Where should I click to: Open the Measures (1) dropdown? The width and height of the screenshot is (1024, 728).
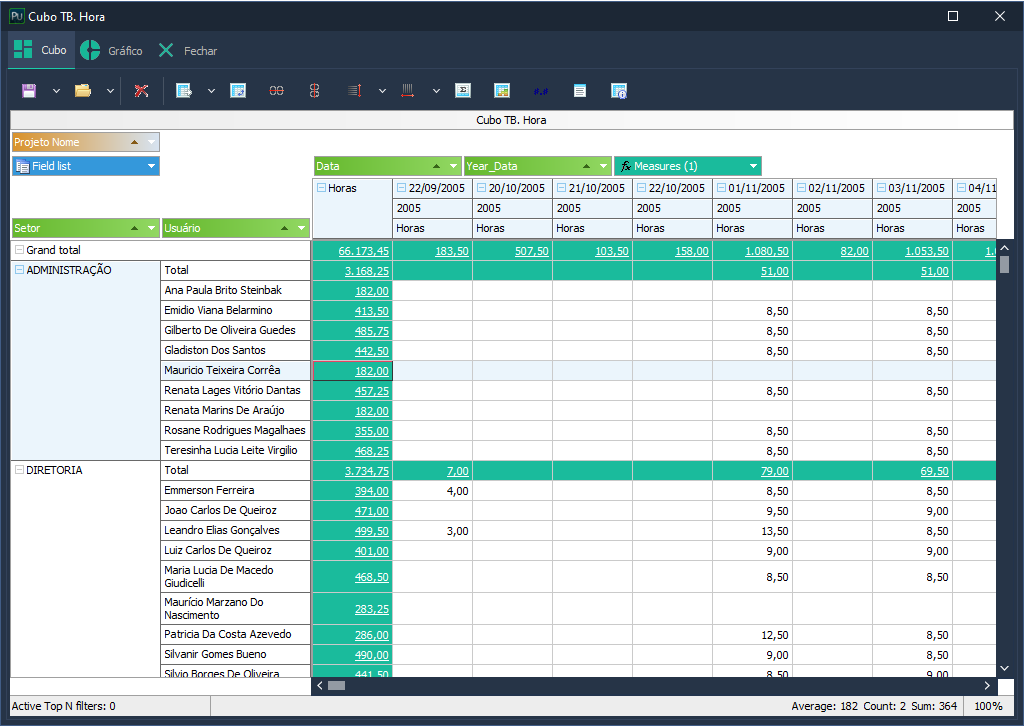[752, 166]
